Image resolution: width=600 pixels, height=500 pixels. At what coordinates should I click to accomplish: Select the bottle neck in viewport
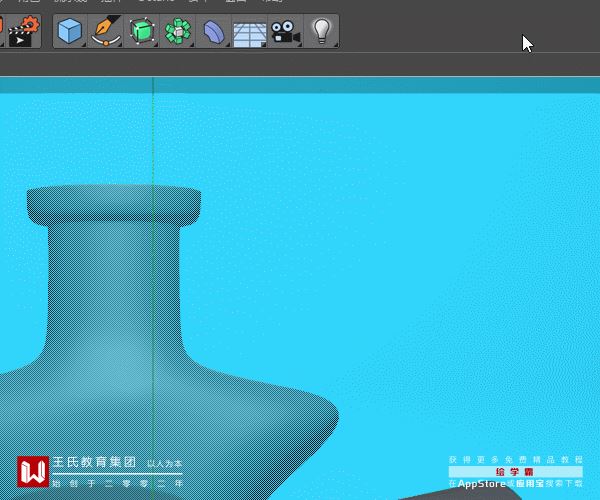pos(114,283)
